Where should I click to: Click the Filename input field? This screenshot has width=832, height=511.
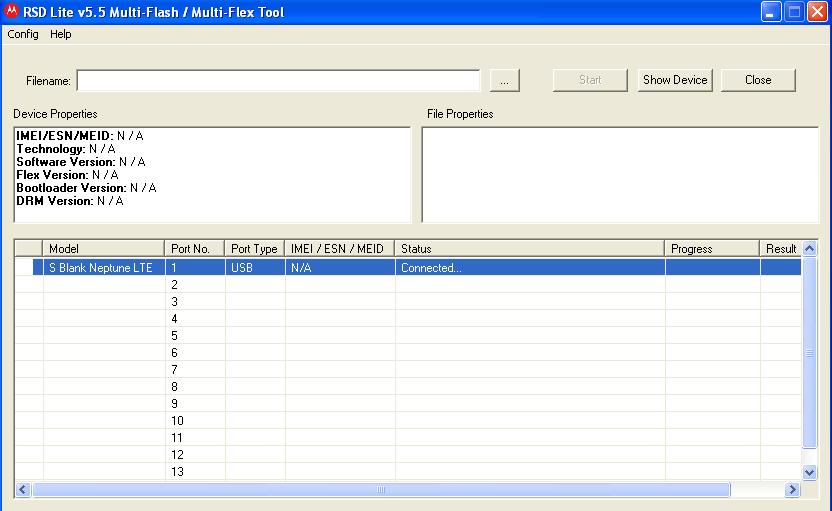279,81
